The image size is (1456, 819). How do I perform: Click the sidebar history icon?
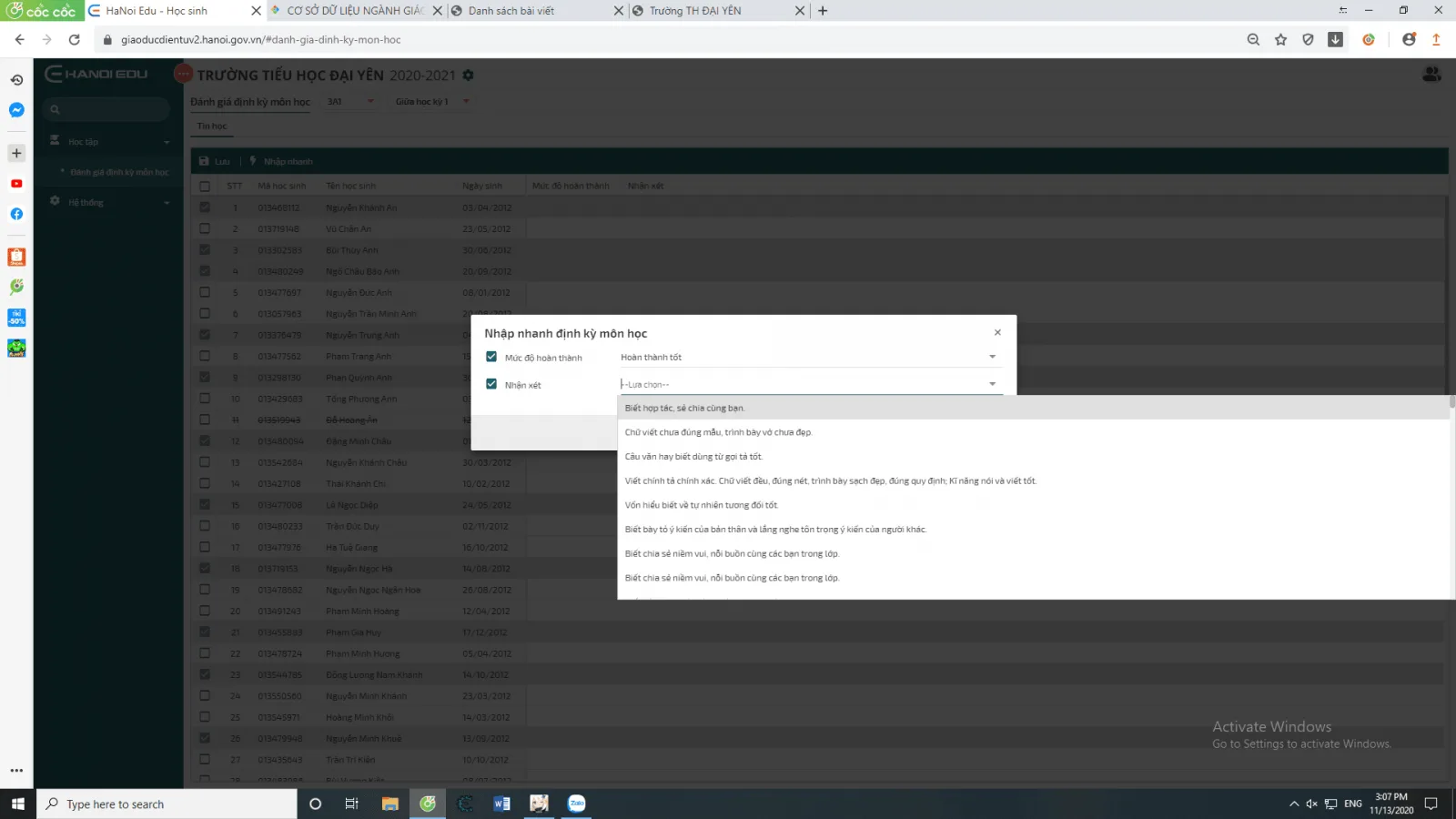click(16, 80)
